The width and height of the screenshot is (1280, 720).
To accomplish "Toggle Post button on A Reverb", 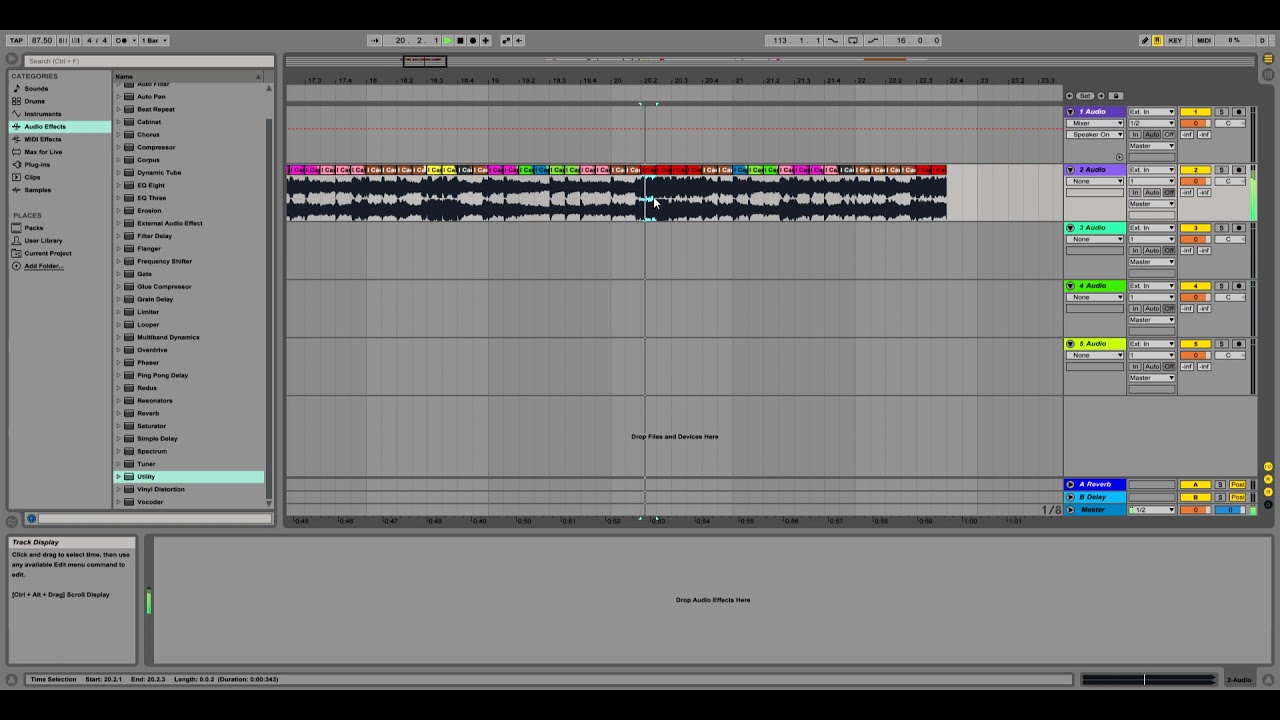I will coord(1238,485).
